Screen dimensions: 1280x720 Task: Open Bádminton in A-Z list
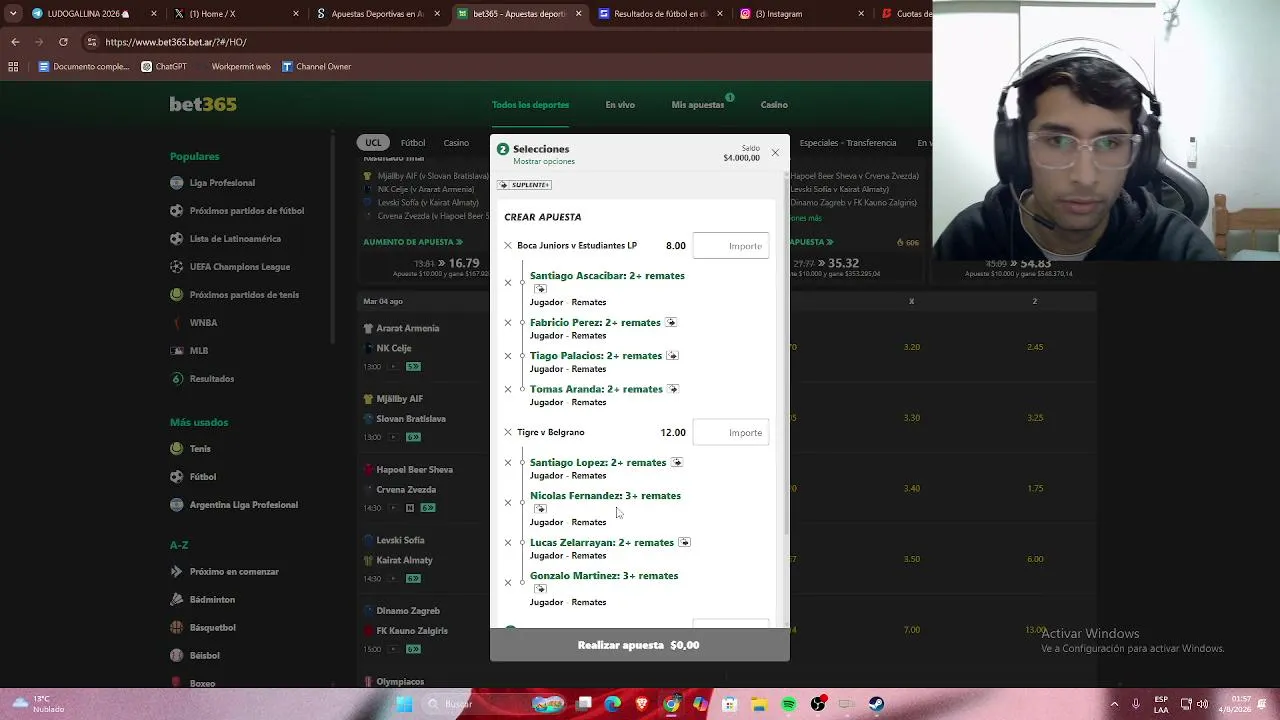point(212,600)
